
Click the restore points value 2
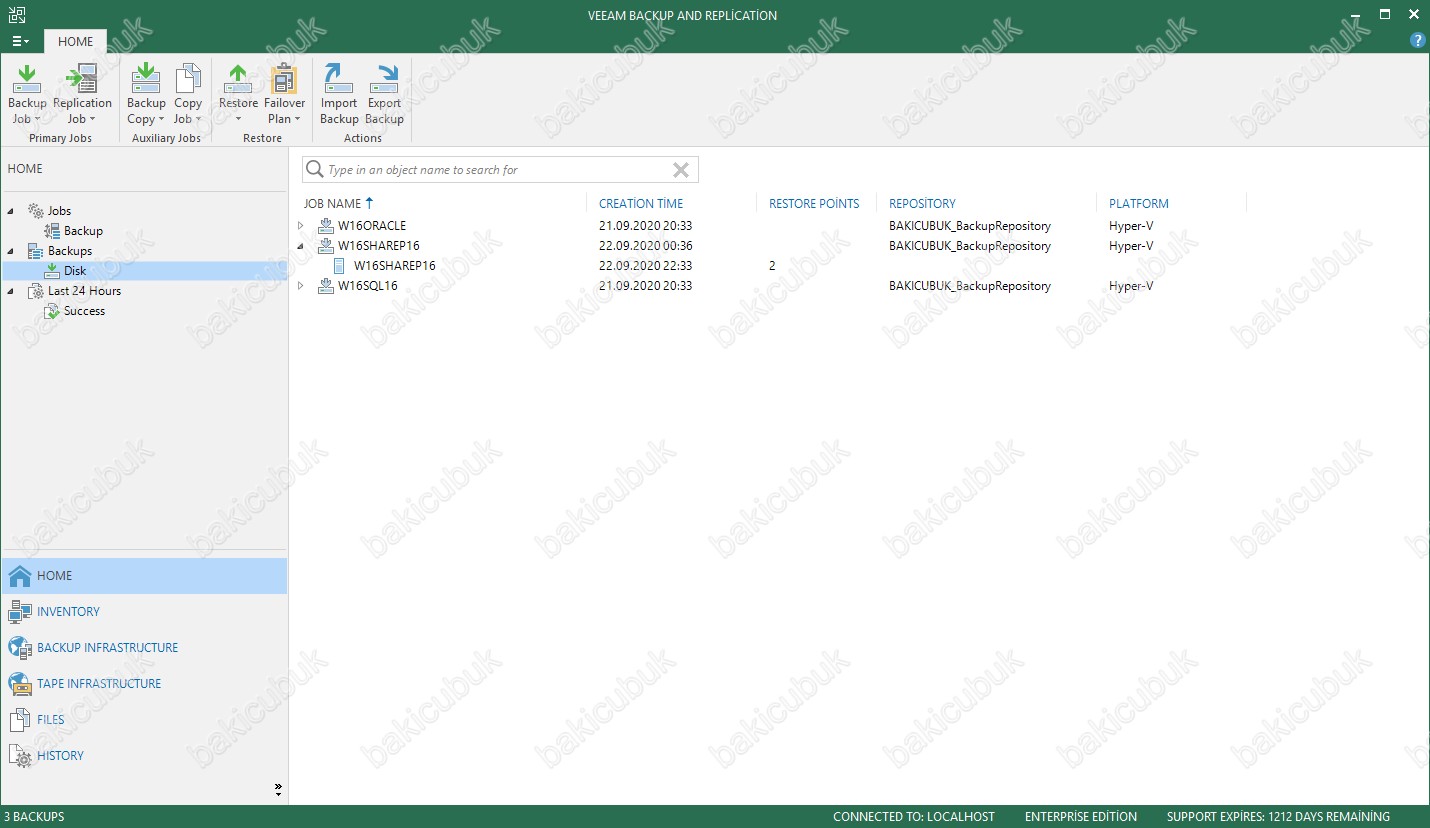coord(772,266)
